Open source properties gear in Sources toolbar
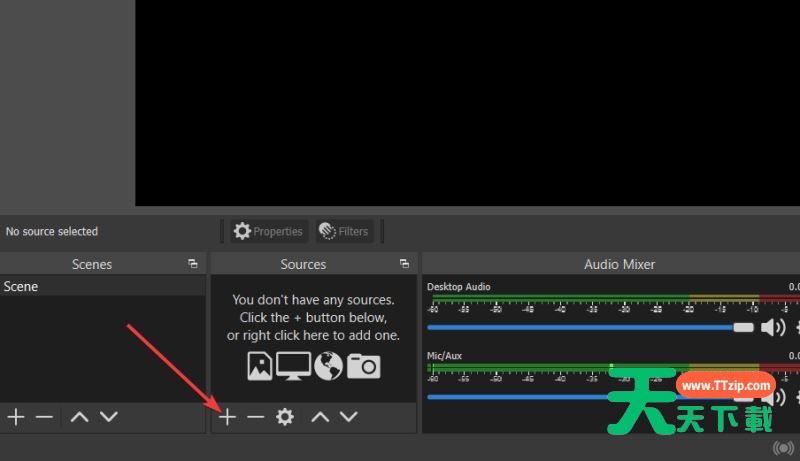Screen dimensions: 800x461 285,417
